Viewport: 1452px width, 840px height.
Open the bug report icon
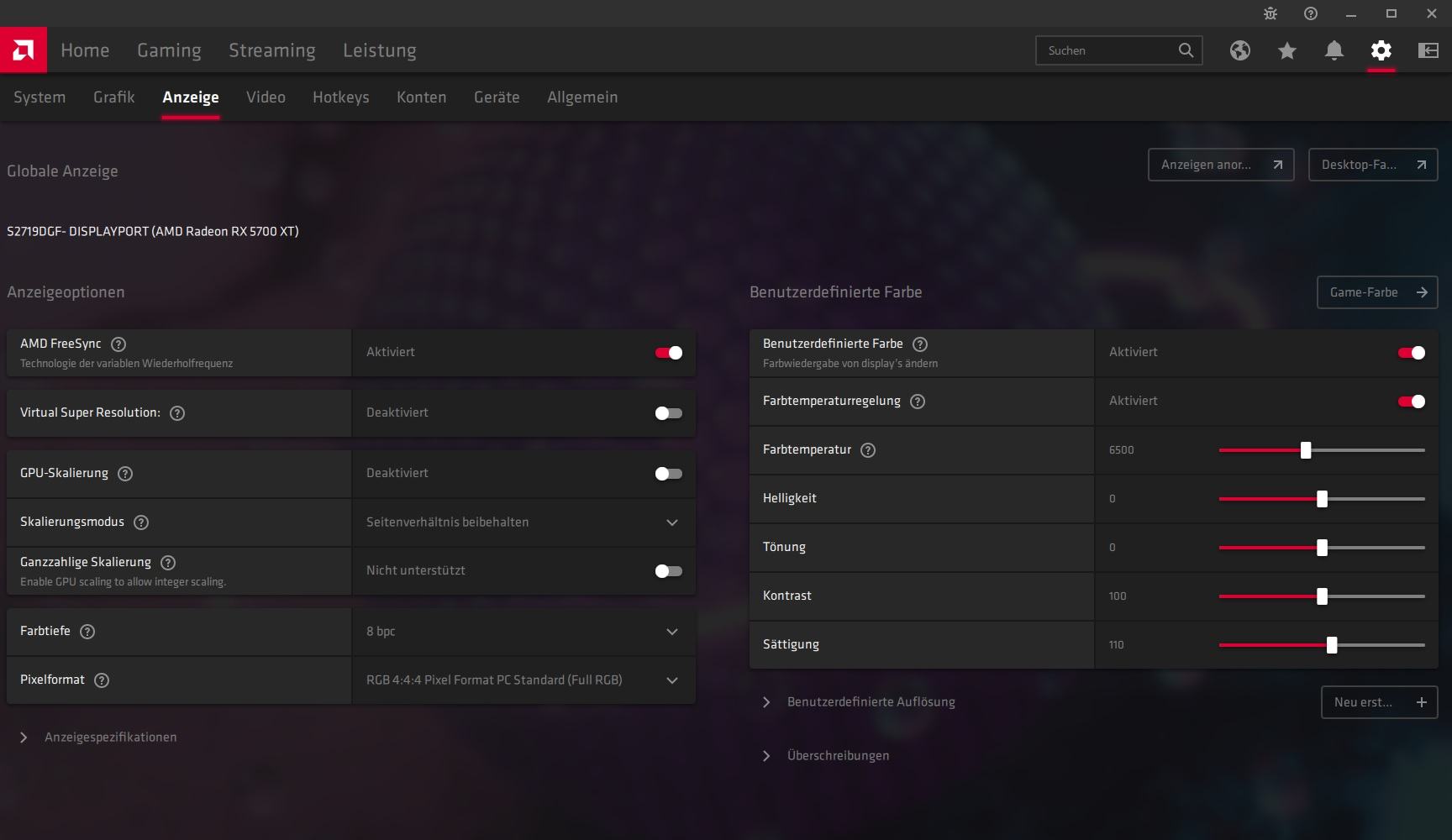click(1270, 13)
